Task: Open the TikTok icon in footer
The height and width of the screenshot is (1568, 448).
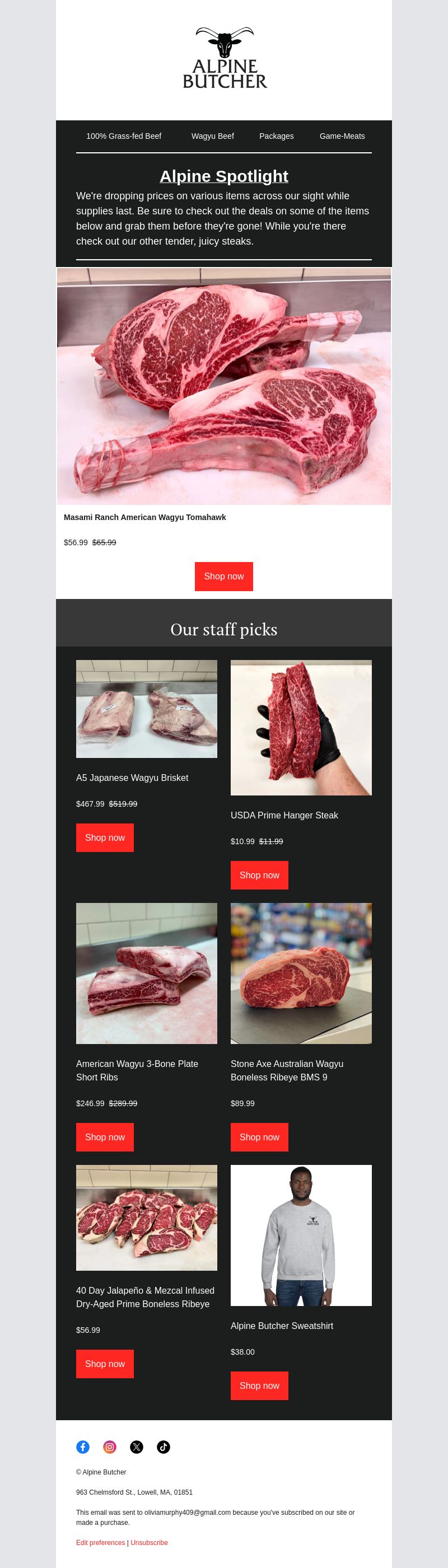Action: click(163, 1447)
